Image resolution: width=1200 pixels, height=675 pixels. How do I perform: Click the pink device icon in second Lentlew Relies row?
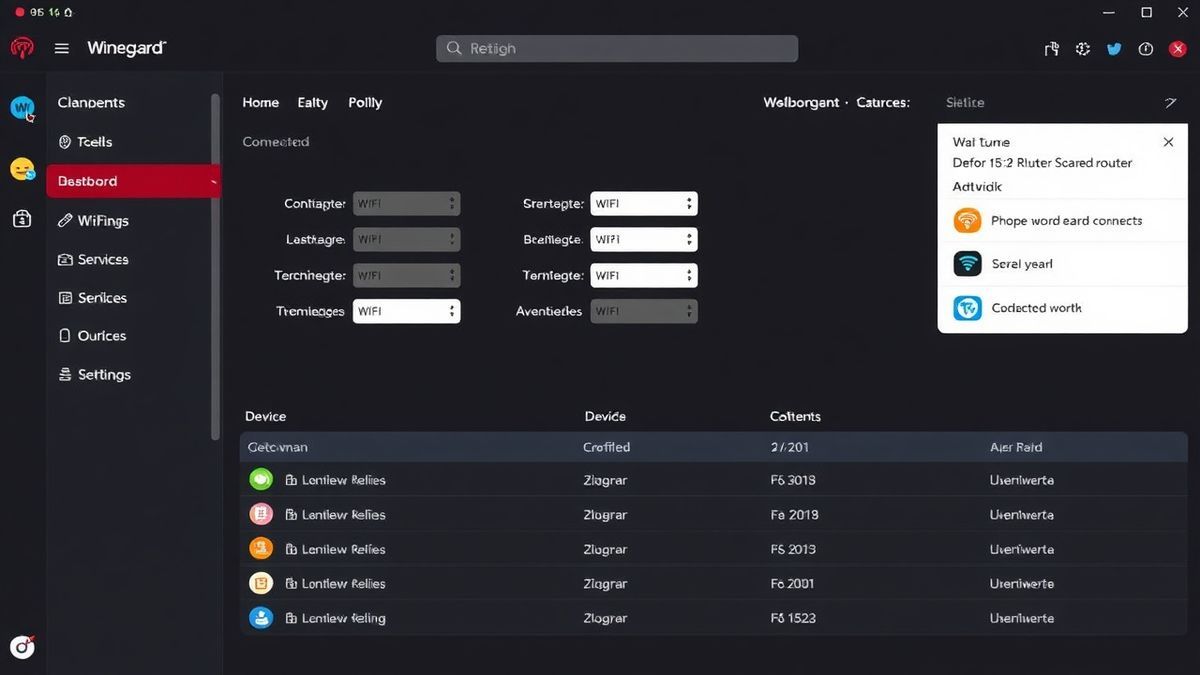point(261,514)
